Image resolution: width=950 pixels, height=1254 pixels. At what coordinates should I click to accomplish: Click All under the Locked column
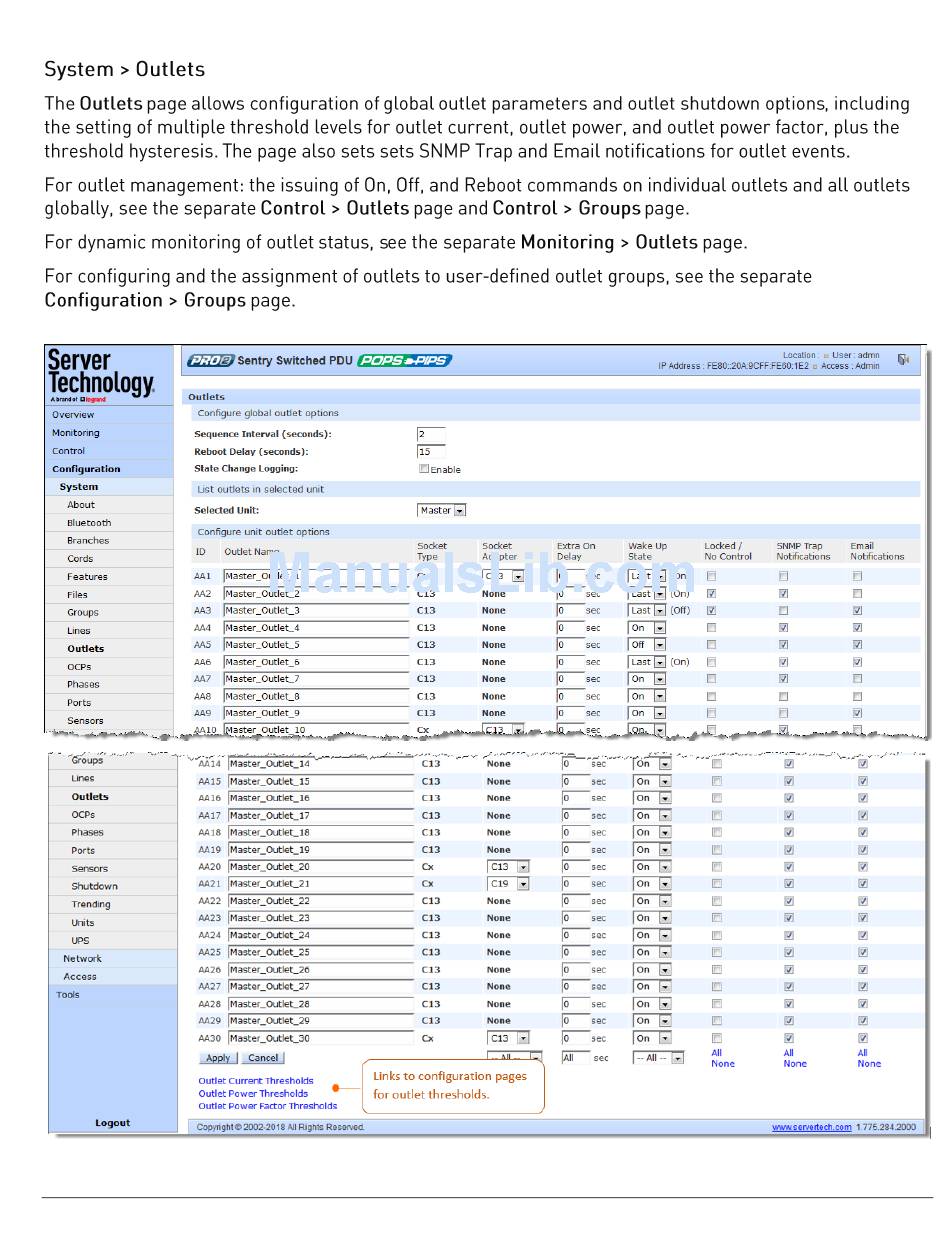[716, 1053]
